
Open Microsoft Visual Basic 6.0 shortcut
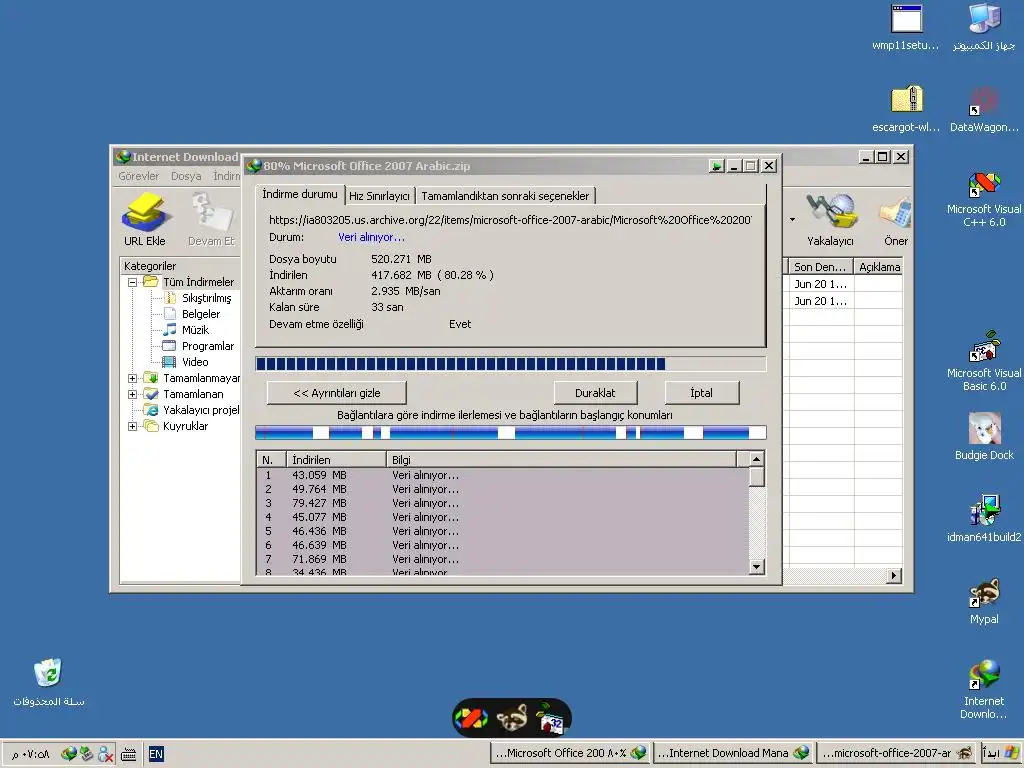click(984, 361)
